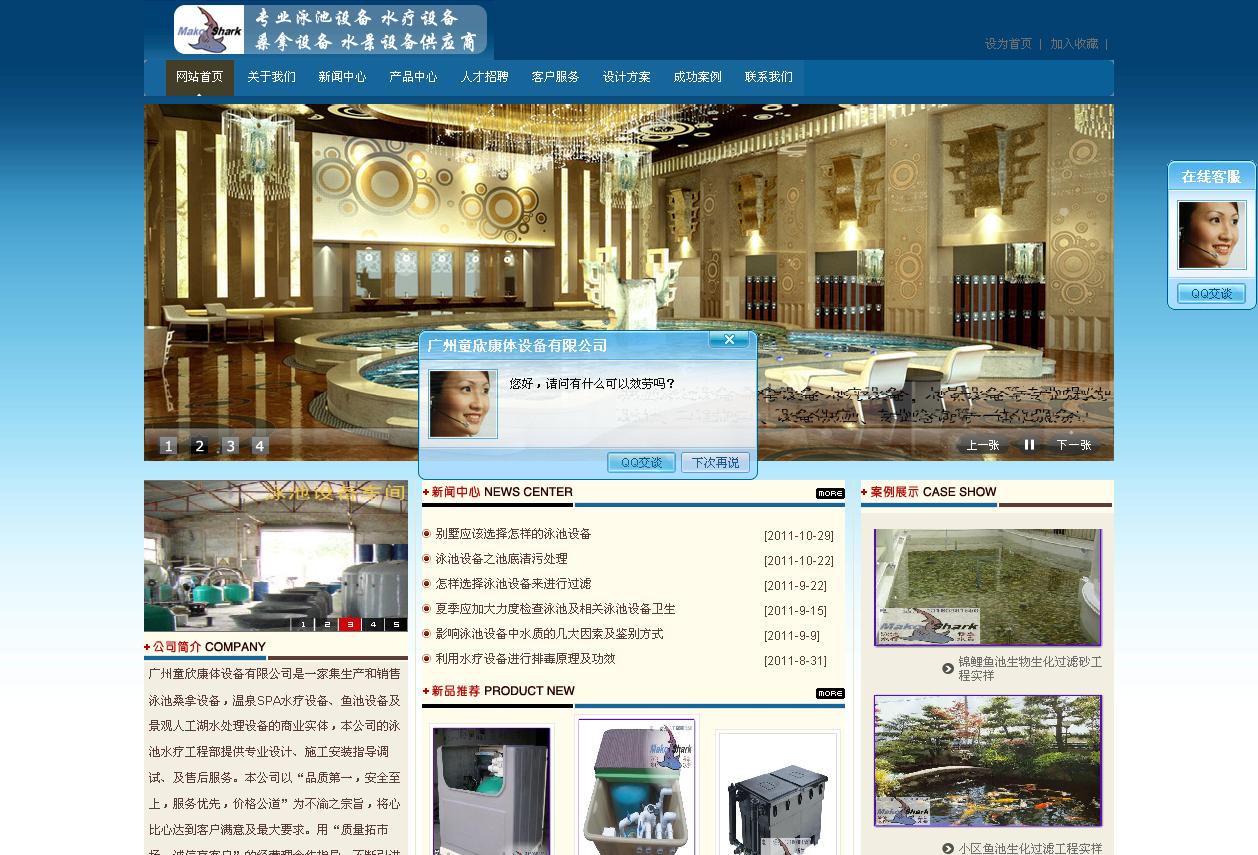Click the red plus icon before 公司简介 COMPANY
Image resolution: width=1258 pixels, height=855 pixels.
[x=145, y=646]
